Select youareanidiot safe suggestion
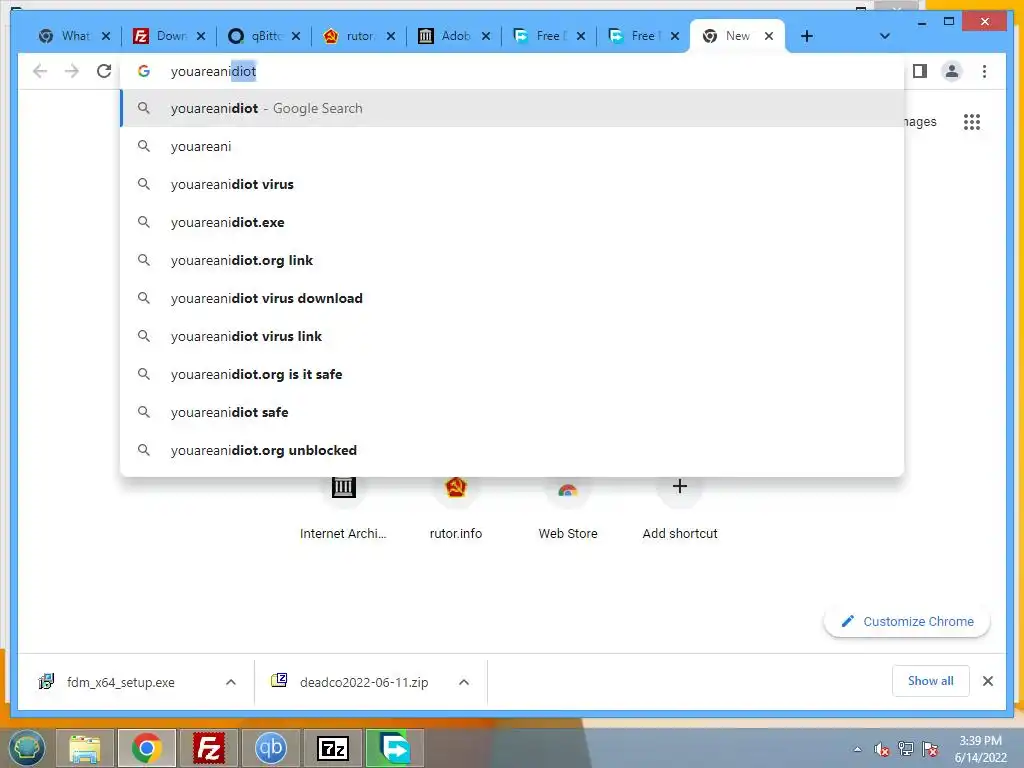This screenshot has height=768, width=1024. tap(512, 411)
